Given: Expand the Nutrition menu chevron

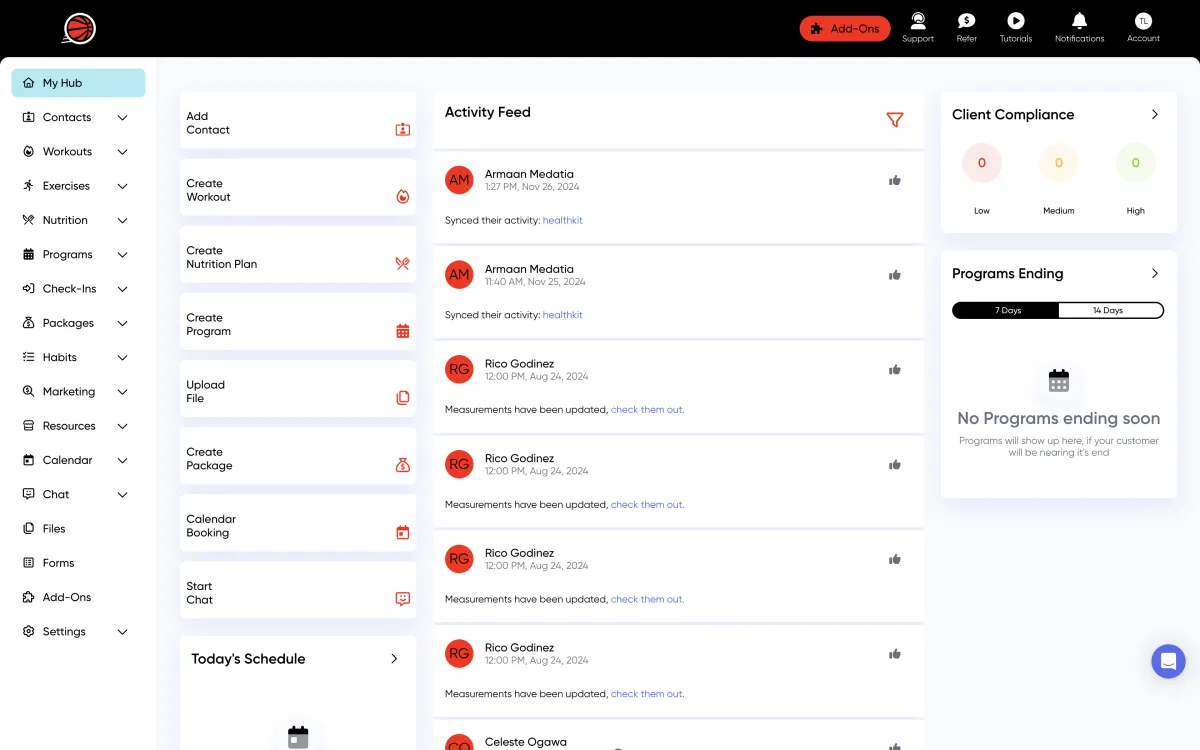Looking at the screenshot, I should 122,220.
